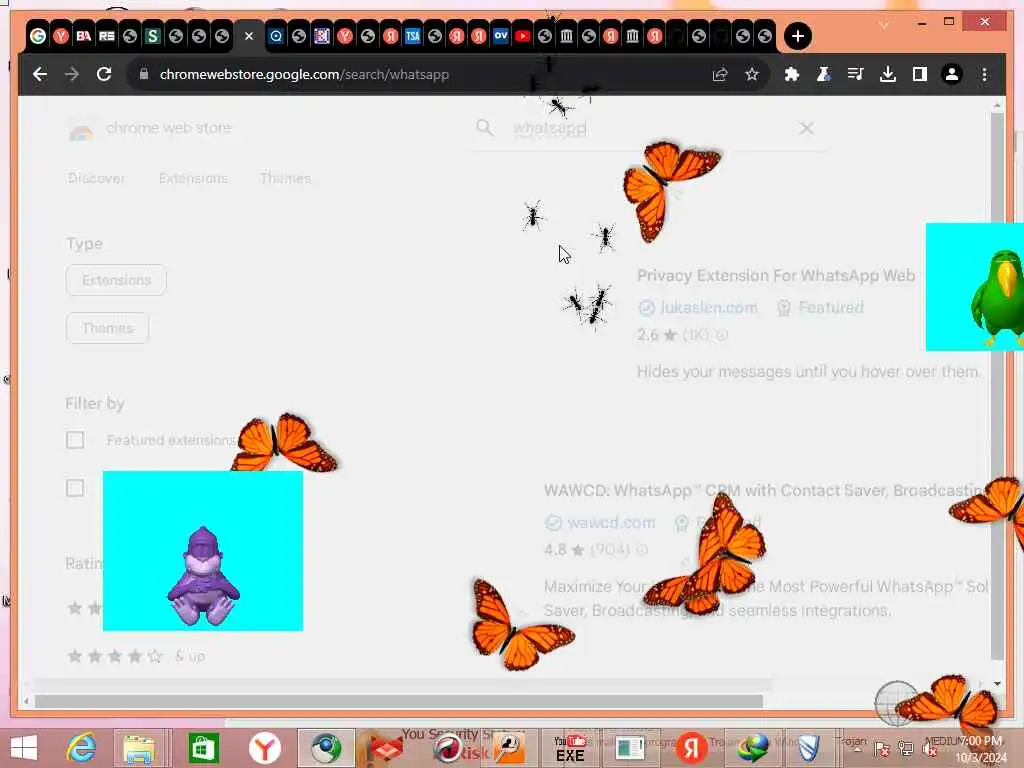
Task: Open the red Yandex taskbar icon
Action: (x=692, y=748)
